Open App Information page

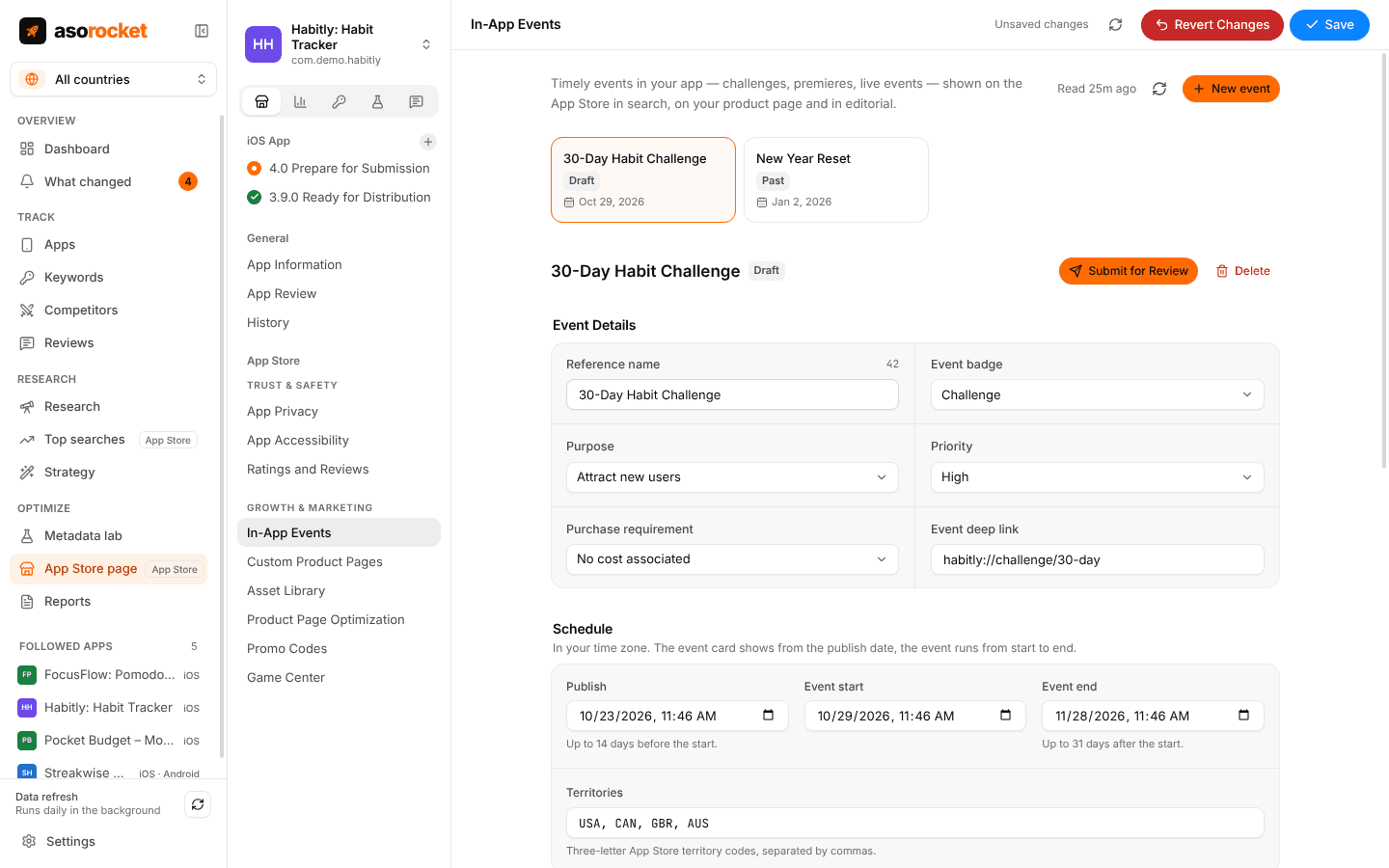coord(339,264)
